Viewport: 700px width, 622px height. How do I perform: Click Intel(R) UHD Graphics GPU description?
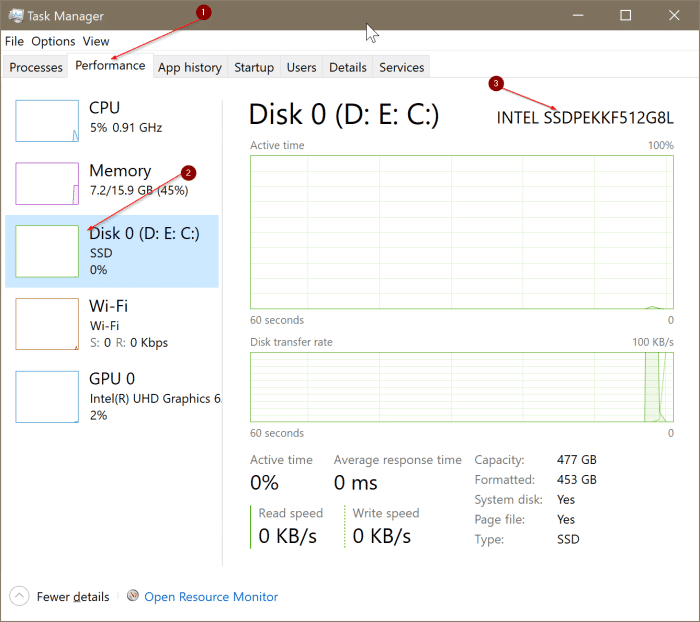tap(155, 398)
